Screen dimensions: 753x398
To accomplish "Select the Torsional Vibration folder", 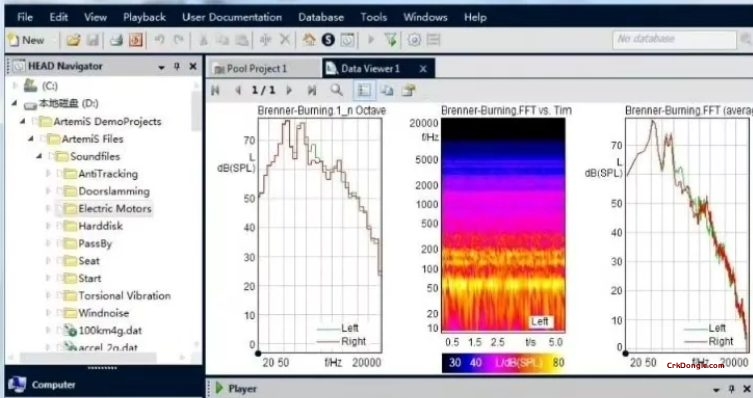I will point(124,295).
